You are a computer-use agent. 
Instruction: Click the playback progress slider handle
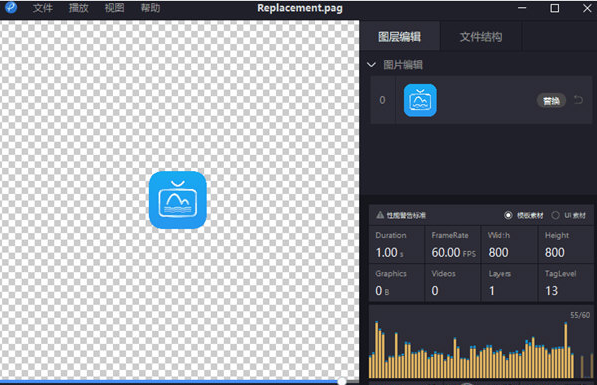342,381
